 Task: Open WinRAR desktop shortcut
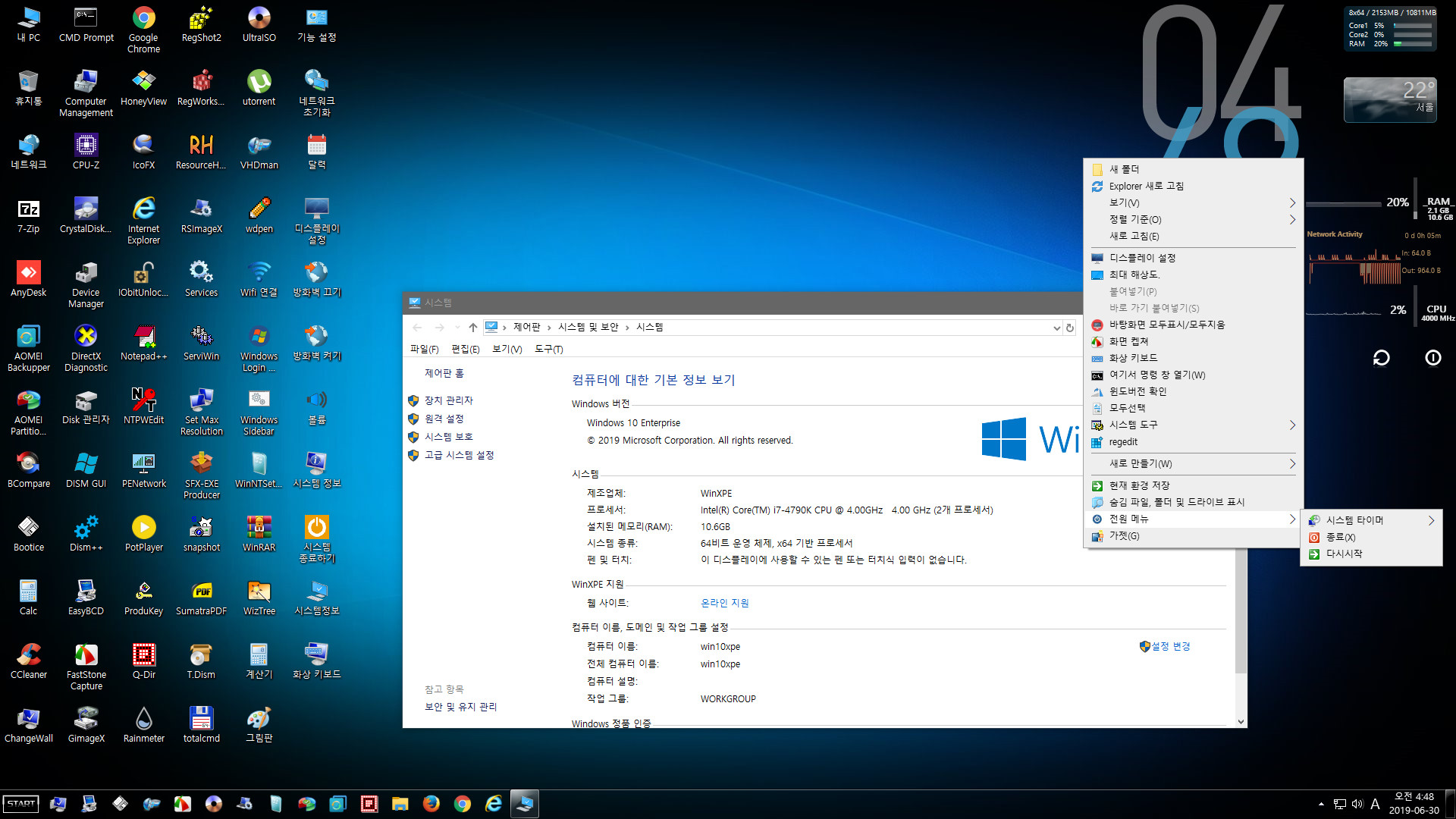coord(259,534)
